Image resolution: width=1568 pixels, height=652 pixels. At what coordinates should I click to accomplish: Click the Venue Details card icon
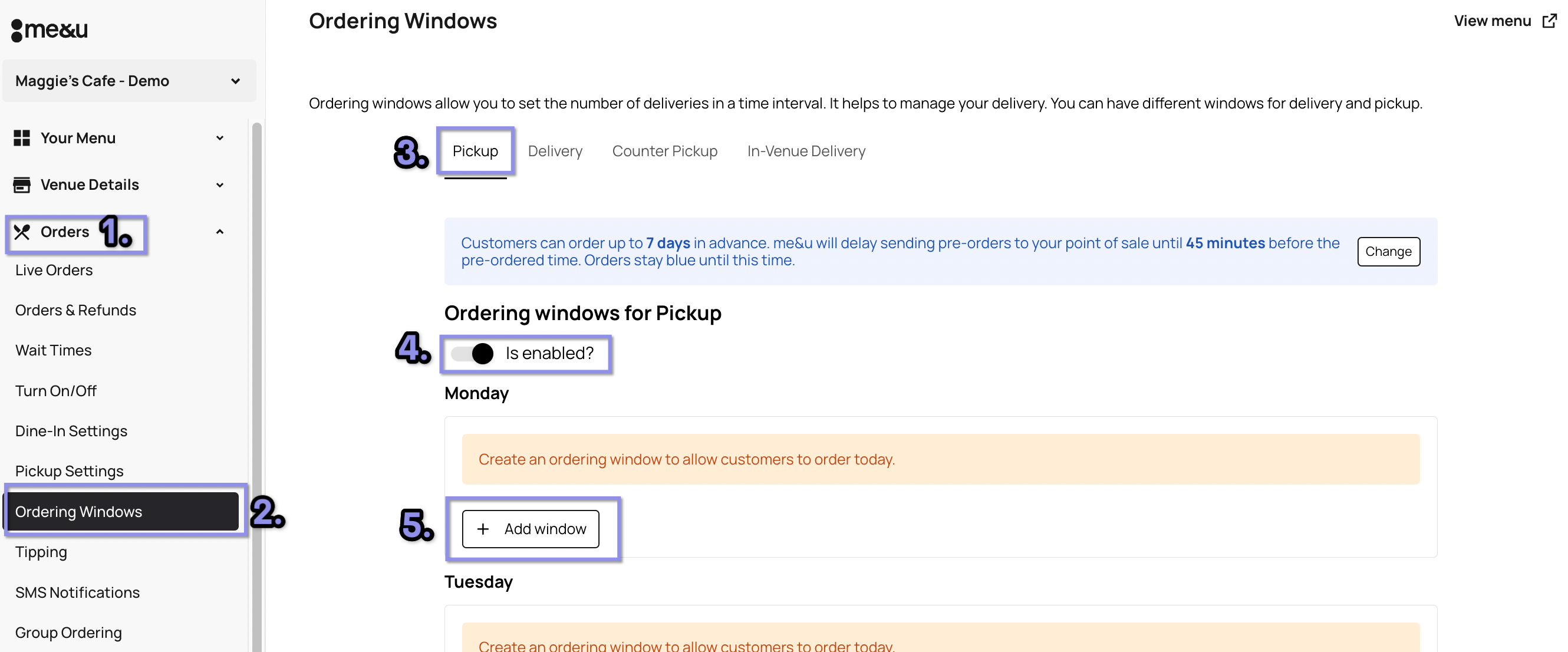click(x=21, y=185)
